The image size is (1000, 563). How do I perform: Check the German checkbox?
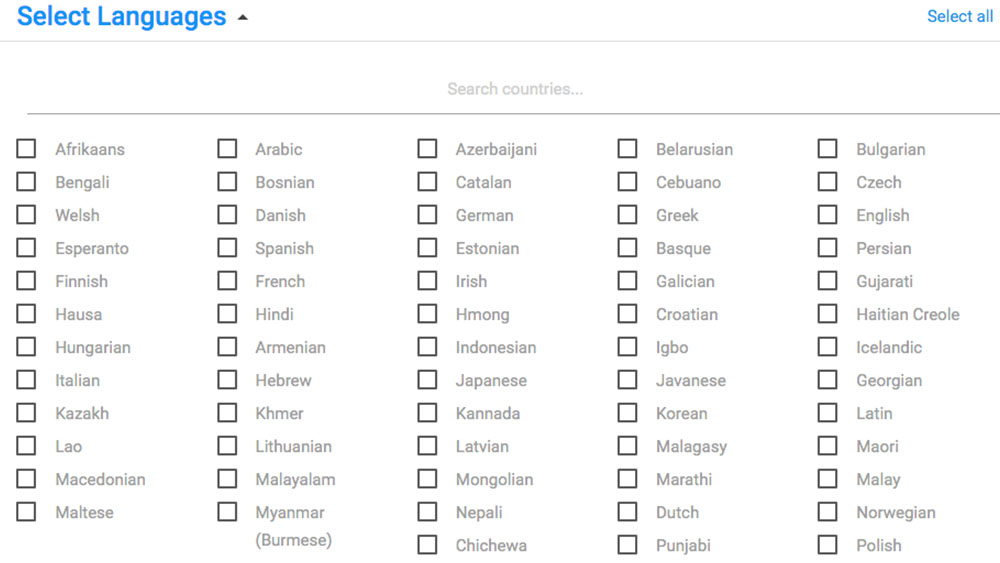pyautogui.click(x=428, y=215)
